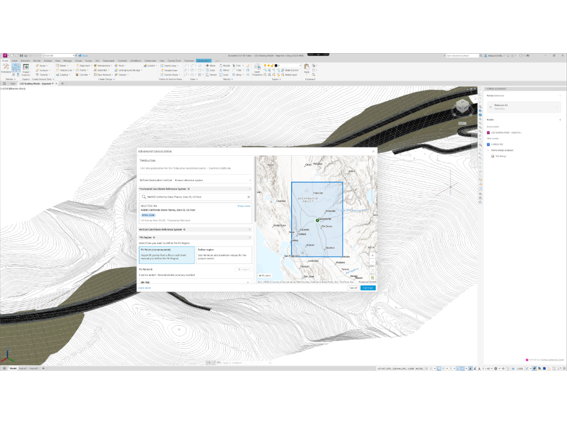Click the Toolspace icon in the ribbon
The image size is (567, 425).
pos(6,68)
